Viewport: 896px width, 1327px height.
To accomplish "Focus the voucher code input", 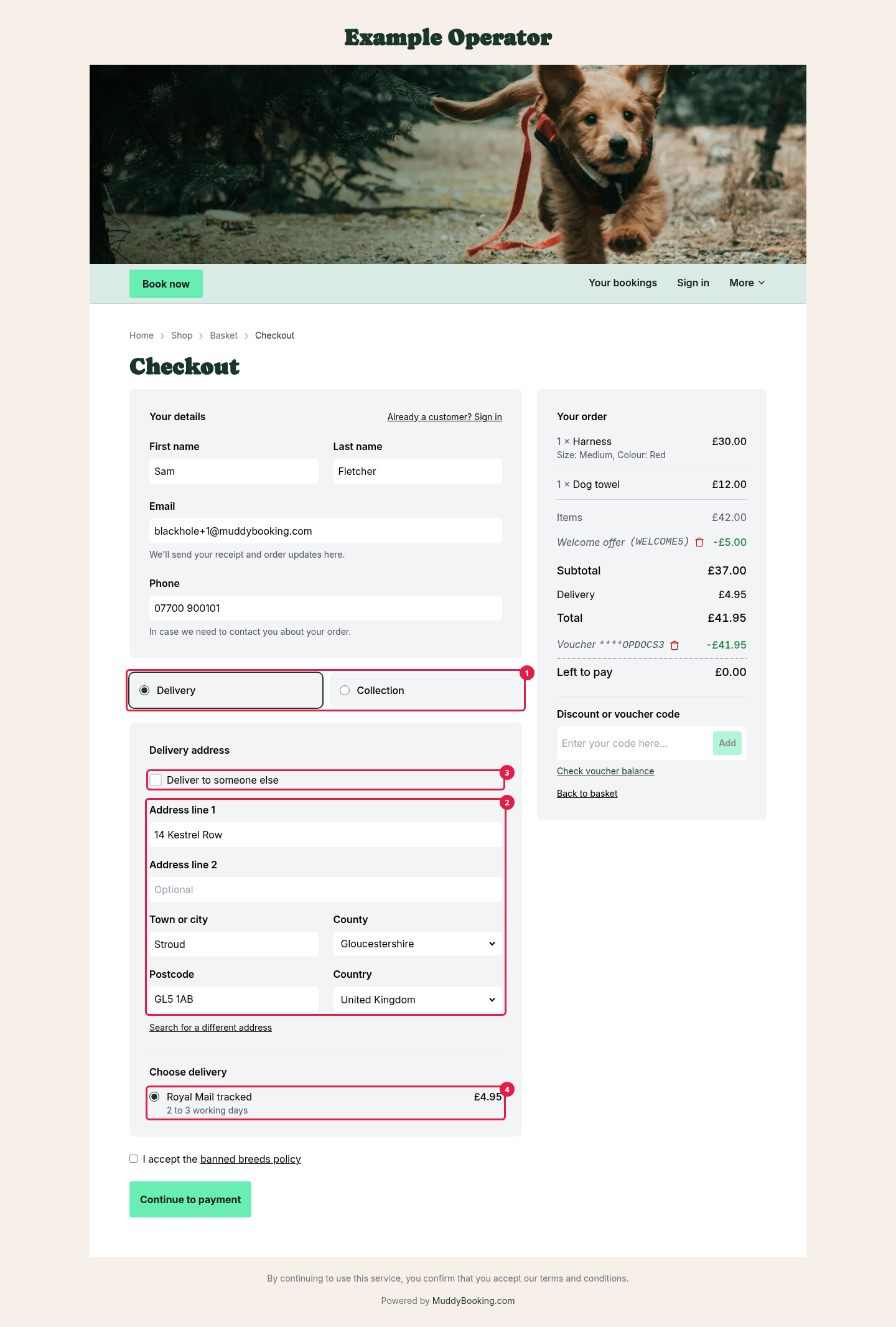I will 633,743.
